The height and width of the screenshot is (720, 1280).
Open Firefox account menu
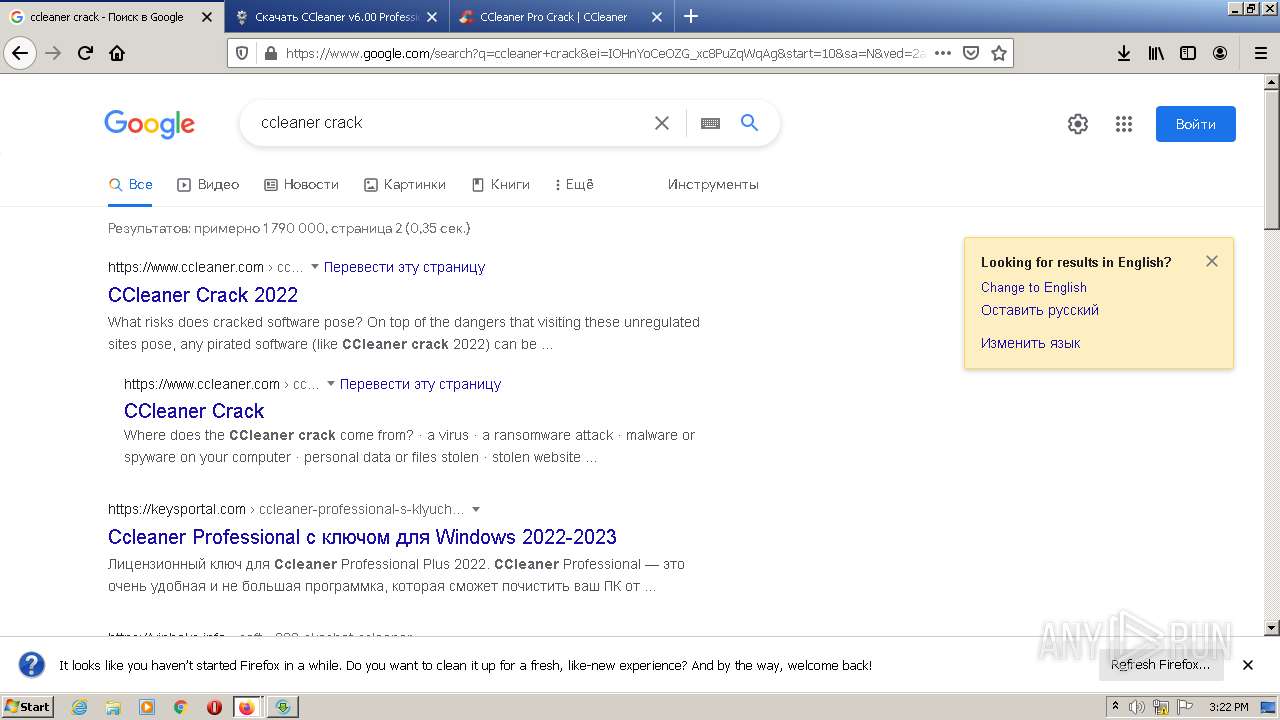click(1220, 53)
